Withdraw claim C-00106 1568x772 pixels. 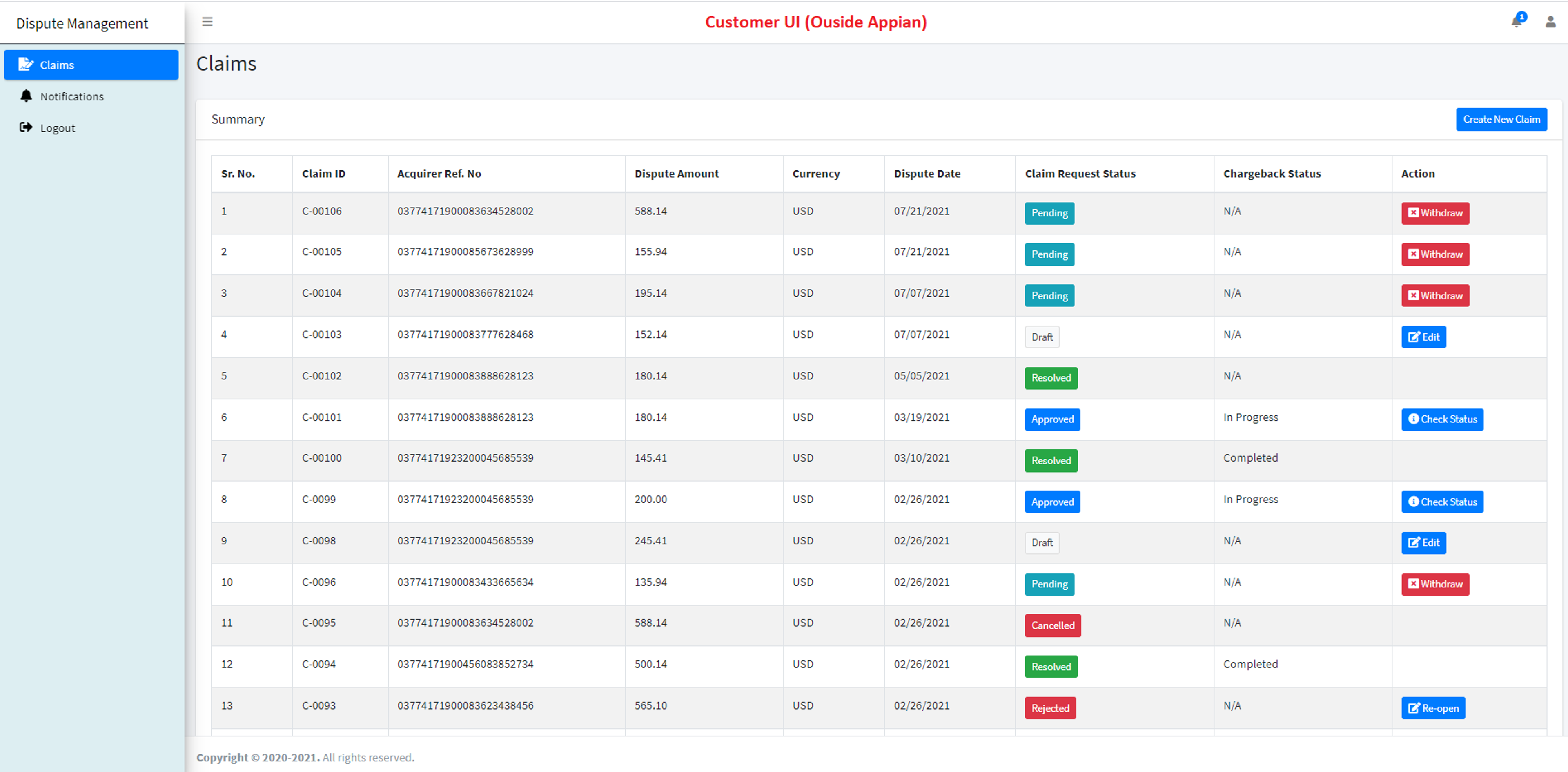tap(1435, 213)
